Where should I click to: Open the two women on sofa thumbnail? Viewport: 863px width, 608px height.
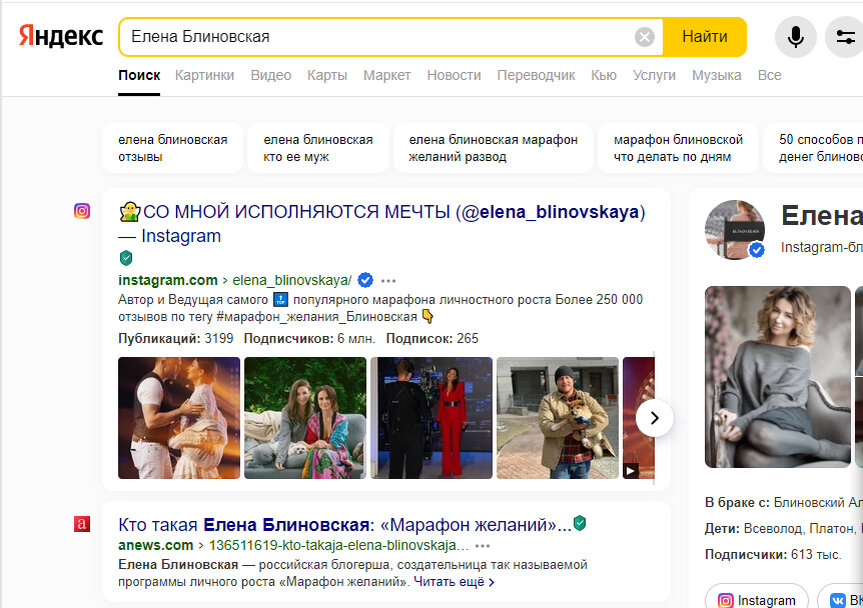coord(305,418)
